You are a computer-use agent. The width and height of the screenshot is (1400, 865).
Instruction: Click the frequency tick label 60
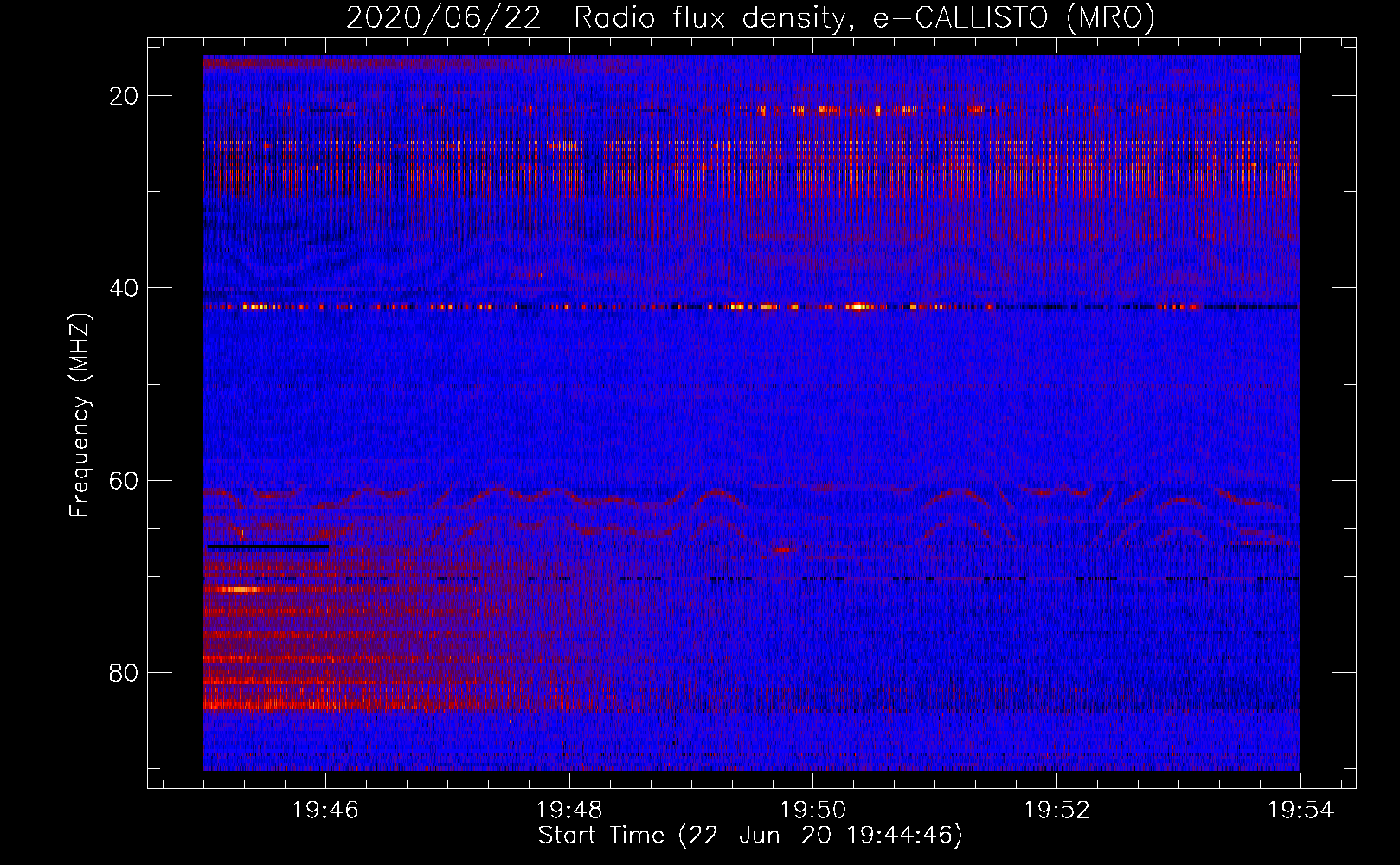click(x=124, y=481)
